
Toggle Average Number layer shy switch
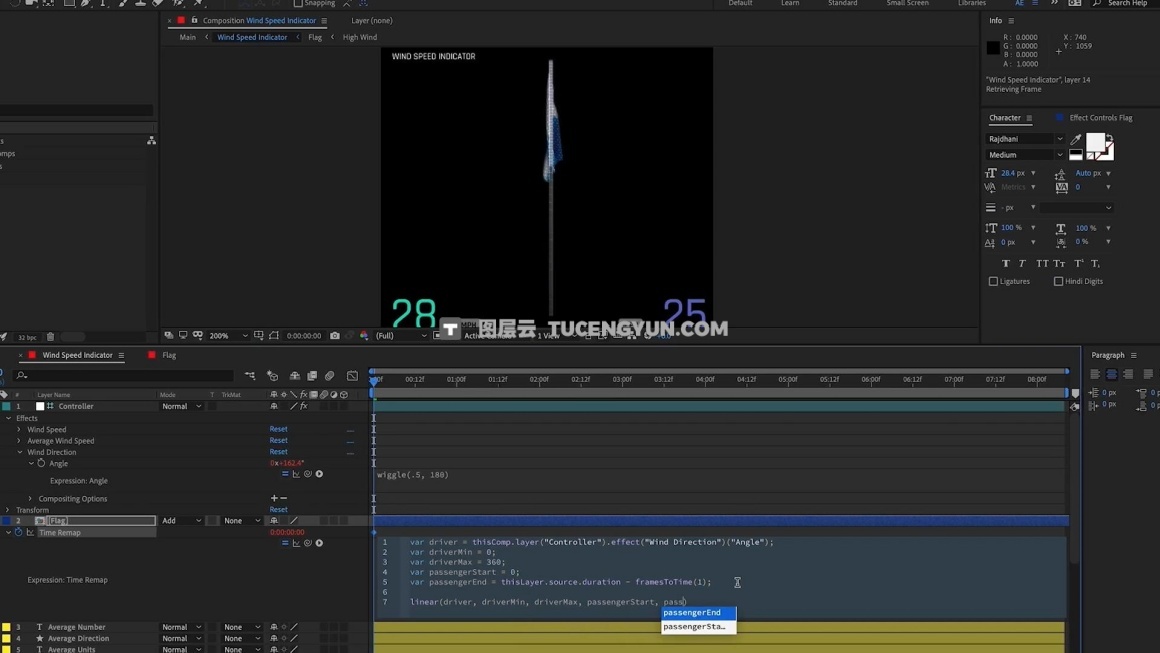pyautogui.click(x=274, y=627)
